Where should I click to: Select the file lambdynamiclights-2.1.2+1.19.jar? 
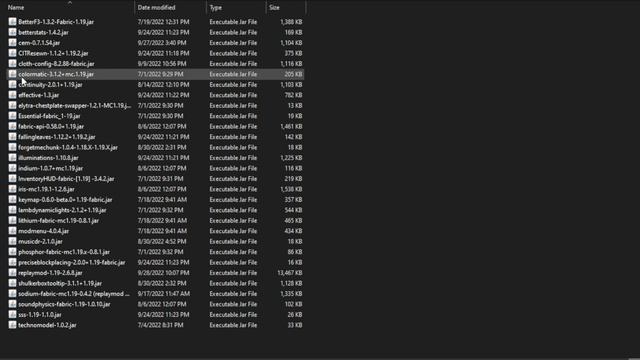pyautogui.click(x=62, y=210)
